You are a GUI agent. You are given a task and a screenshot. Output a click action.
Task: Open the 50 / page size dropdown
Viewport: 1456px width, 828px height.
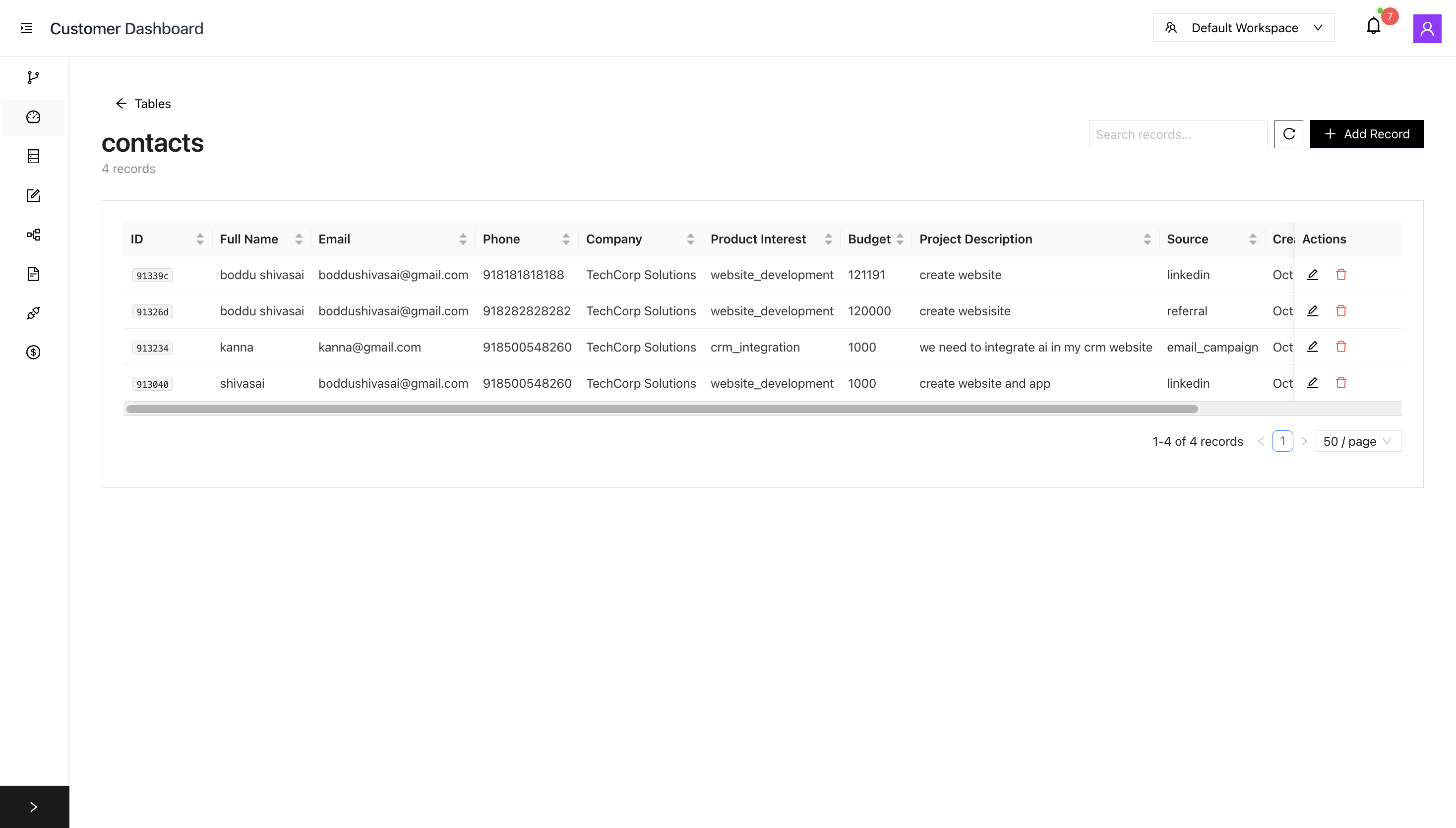point(1358,441)
